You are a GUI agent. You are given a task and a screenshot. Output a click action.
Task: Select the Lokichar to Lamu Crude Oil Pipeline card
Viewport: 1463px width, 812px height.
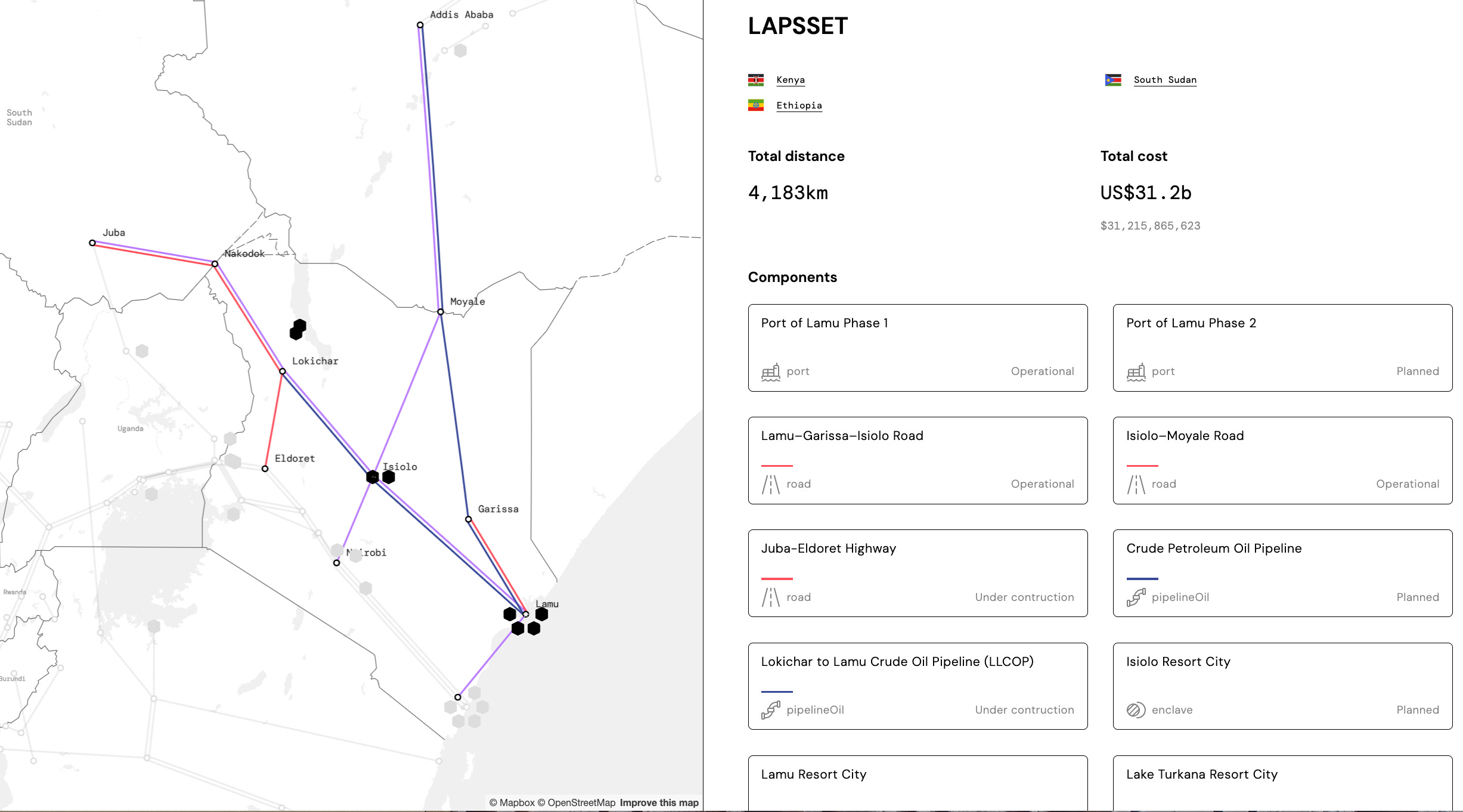(917, 686)
